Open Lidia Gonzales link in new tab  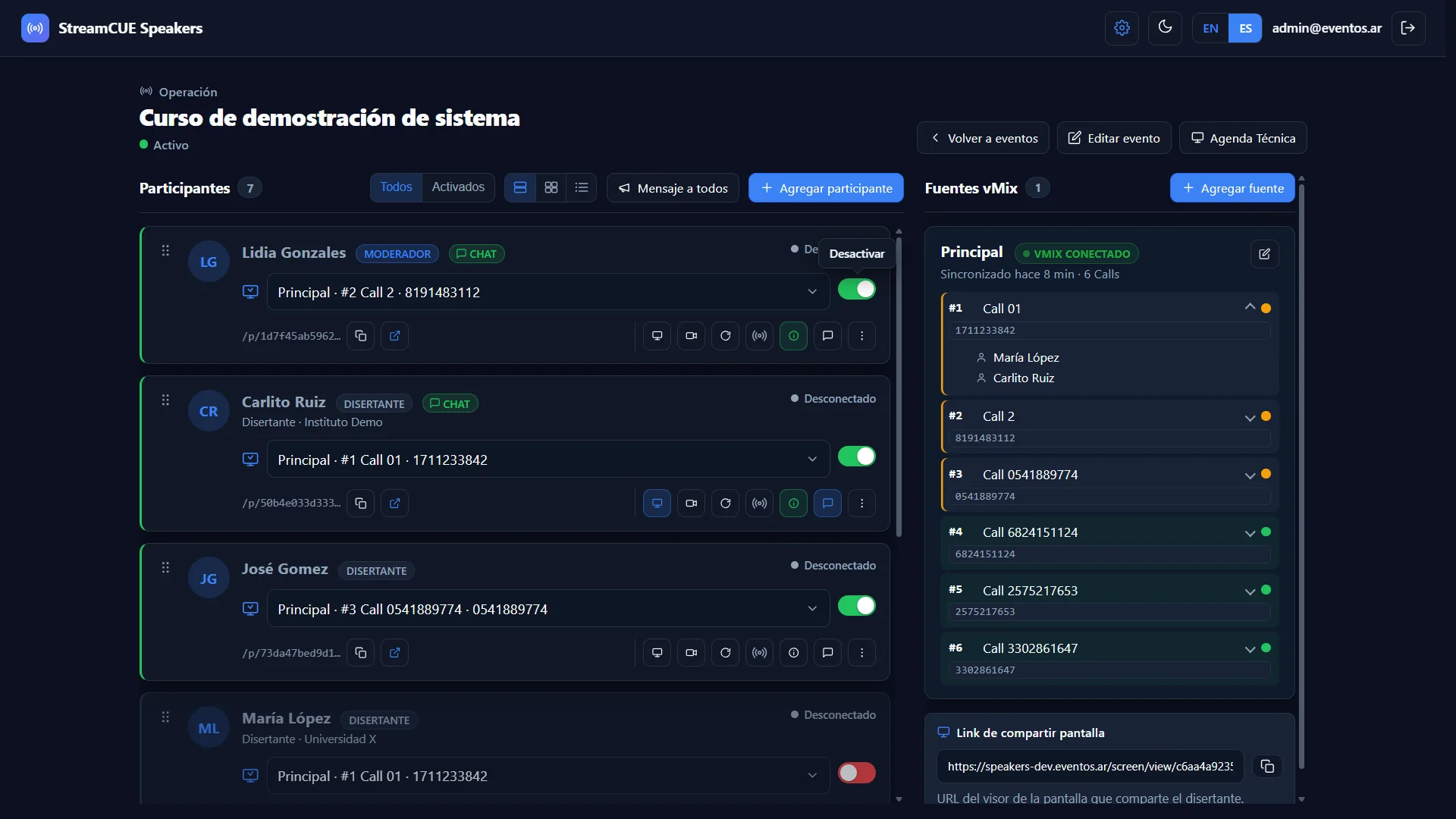pyautogui.click(x=395, y=336)
